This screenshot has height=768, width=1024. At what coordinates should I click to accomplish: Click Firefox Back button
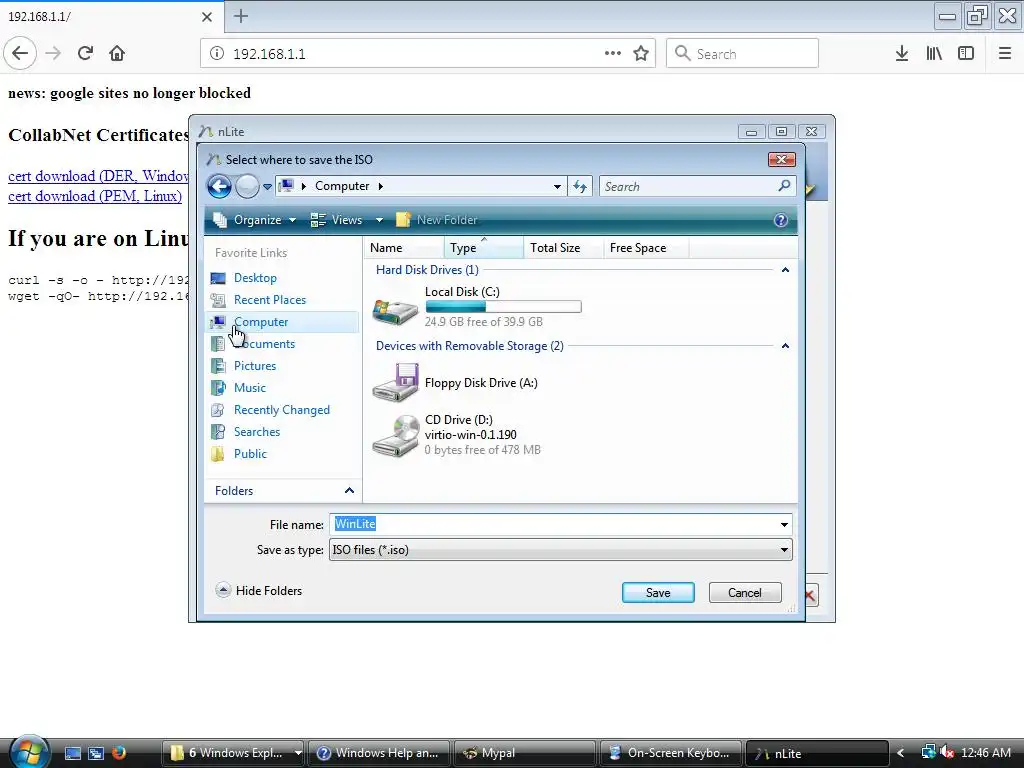(20, 54)
